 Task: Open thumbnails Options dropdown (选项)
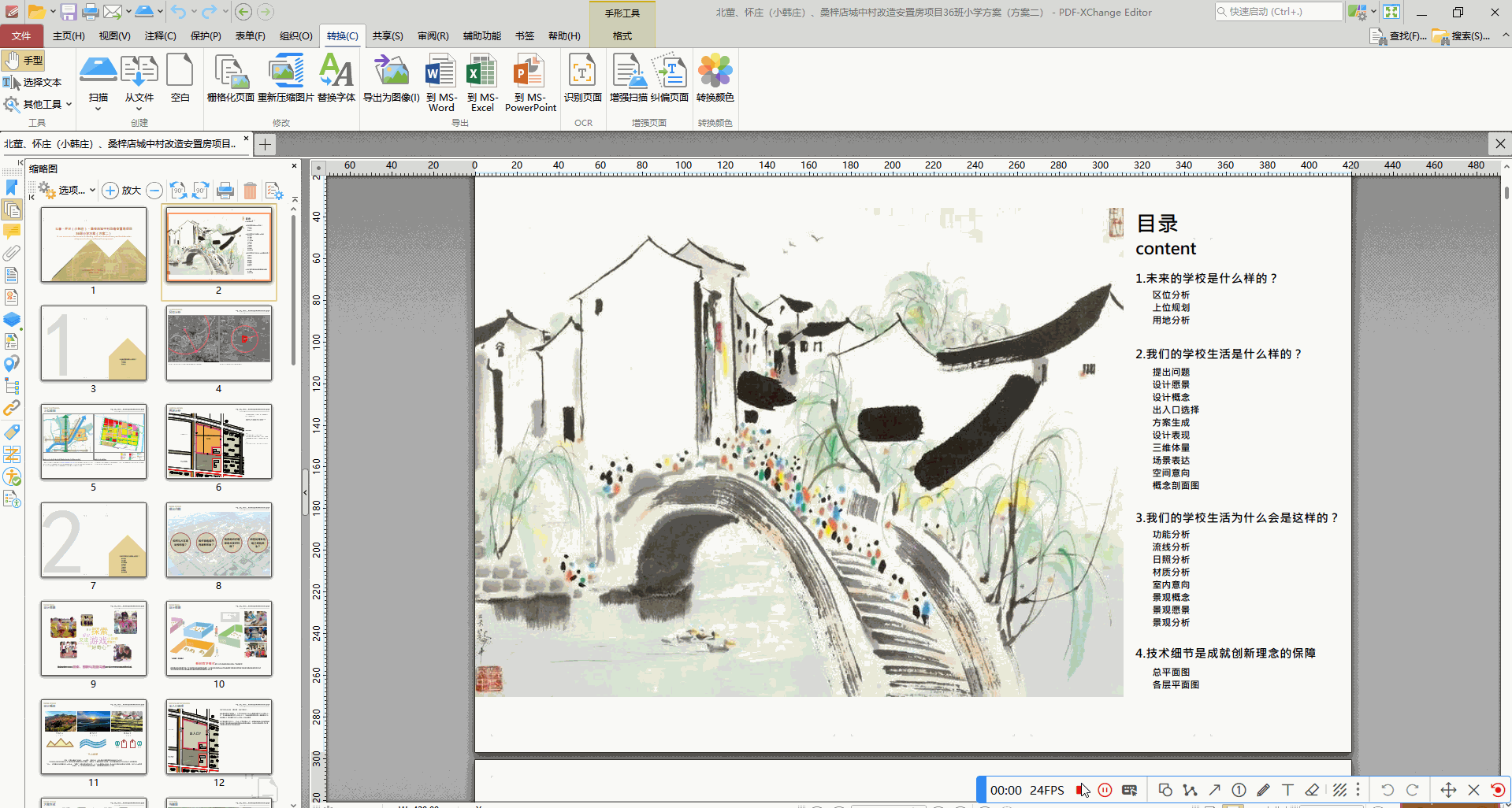pyautogui.click(x=67, y=190)
